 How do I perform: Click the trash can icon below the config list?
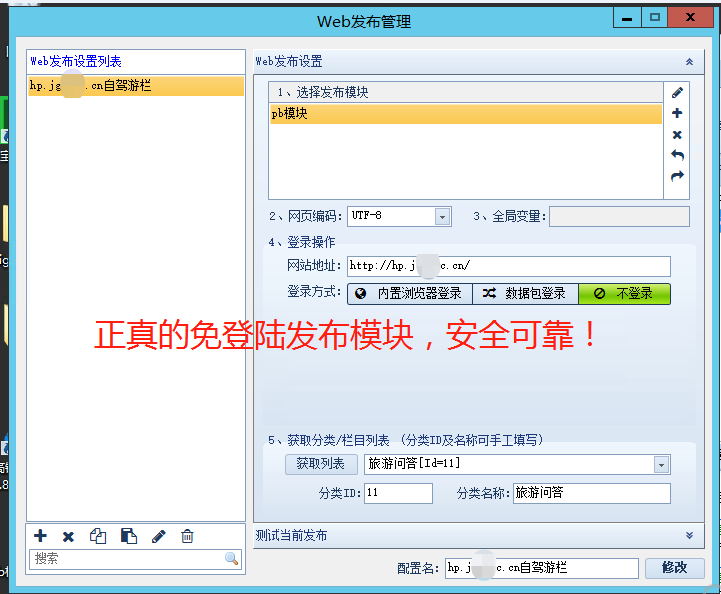click(187, 536)
